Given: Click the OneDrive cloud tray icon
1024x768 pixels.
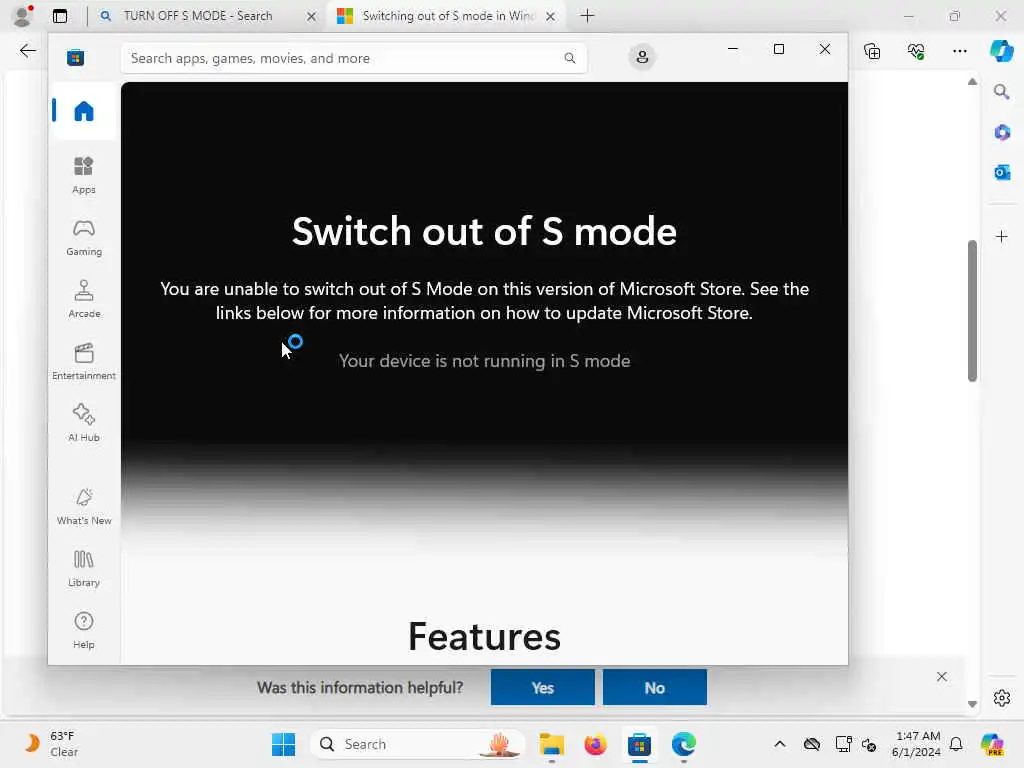Looking at the screenshot, I should [x=812, y=744].
